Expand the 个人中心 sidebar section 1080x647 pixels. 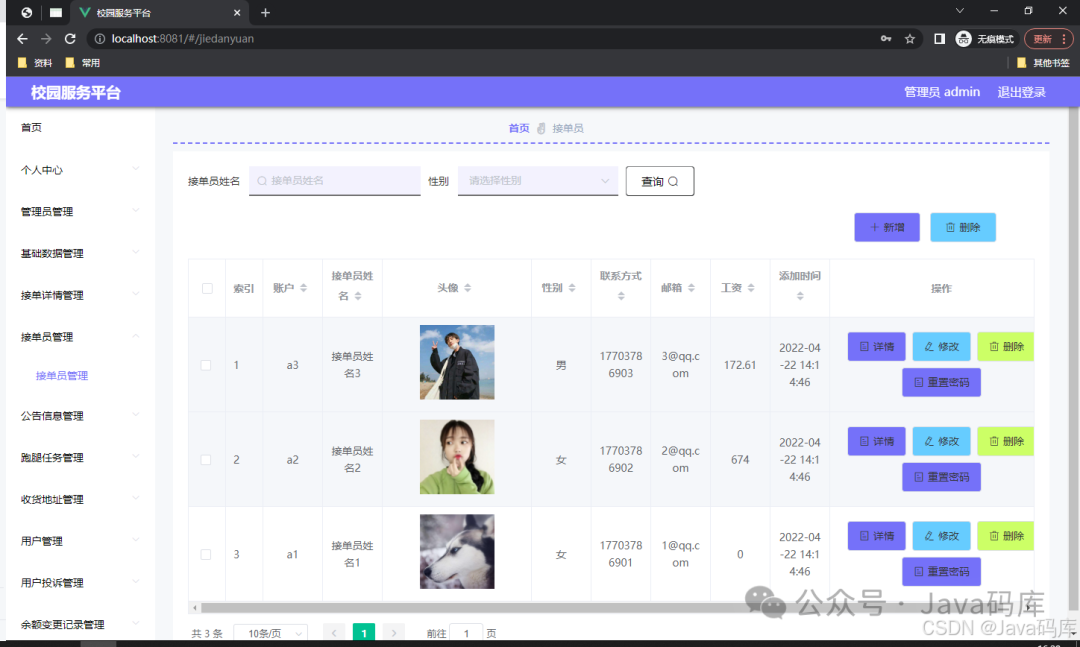click(41, 169)
